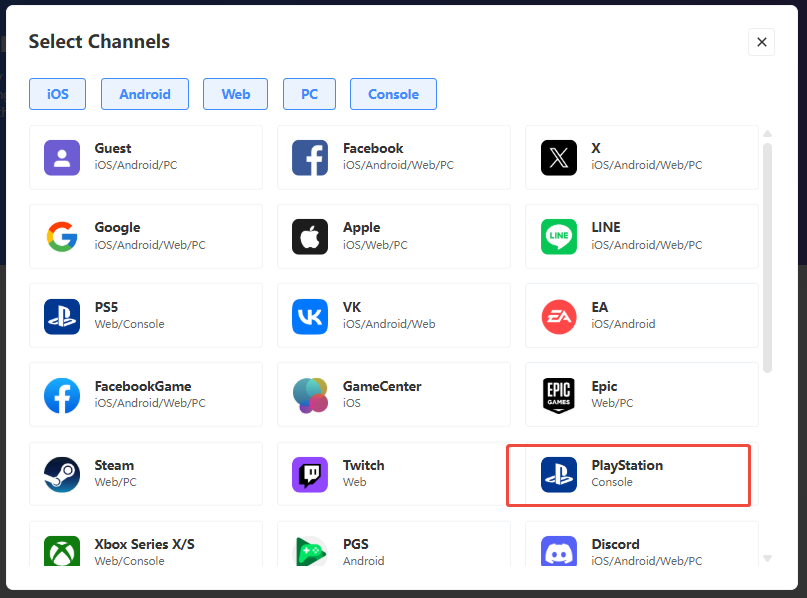Click the "Guest" channel name
Screen dimensions: 807x598
113,148
